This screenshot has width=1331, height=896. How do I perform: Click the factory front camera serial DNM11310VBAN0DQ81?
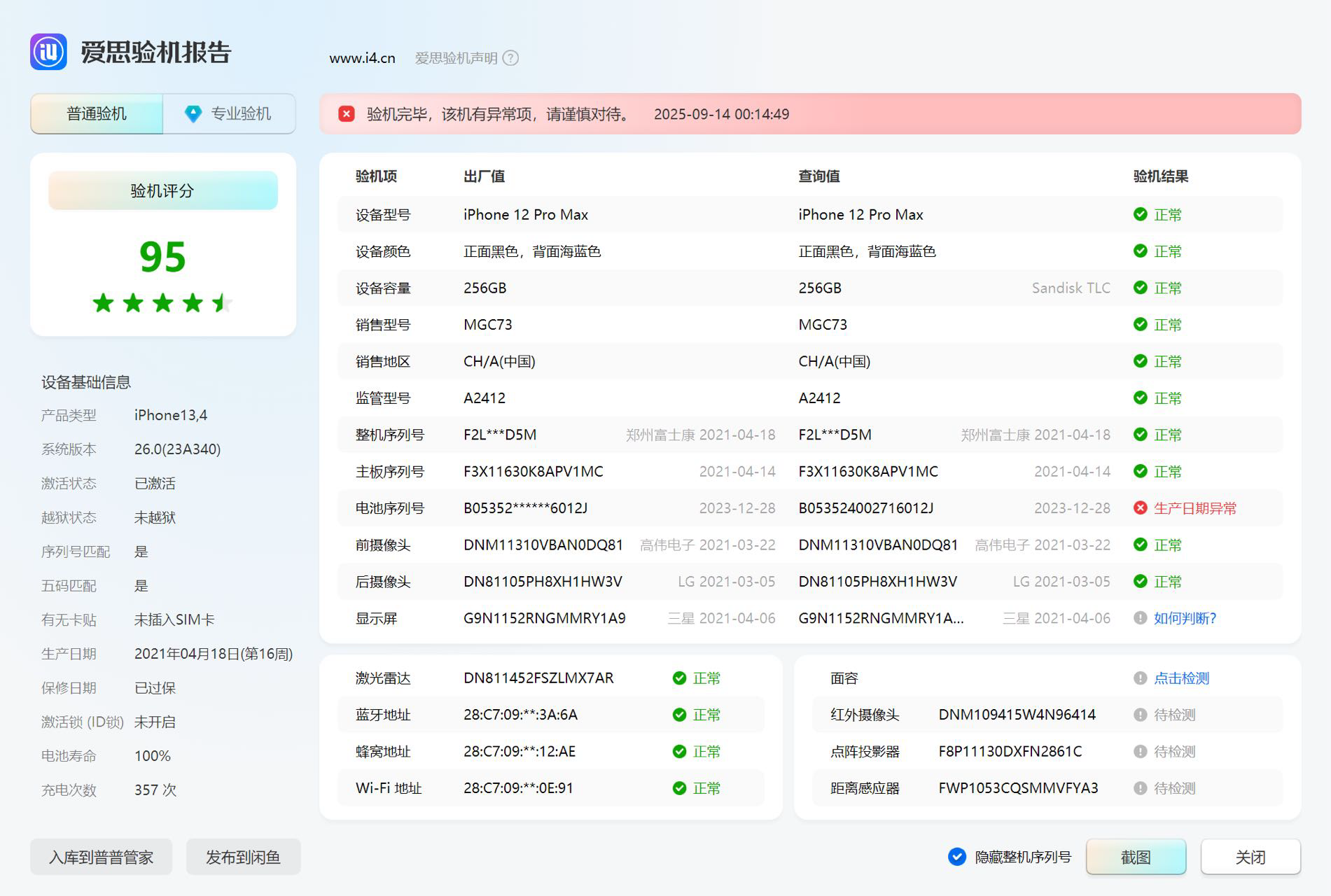[543, 545]
